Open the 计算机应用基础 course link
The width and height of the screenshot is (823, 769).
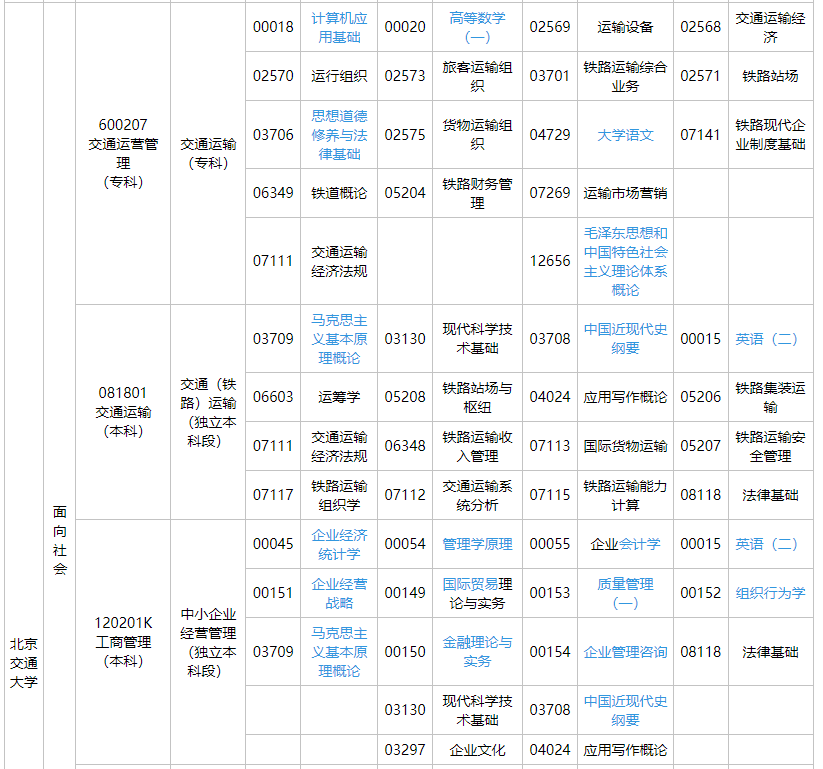coord(339,27)
